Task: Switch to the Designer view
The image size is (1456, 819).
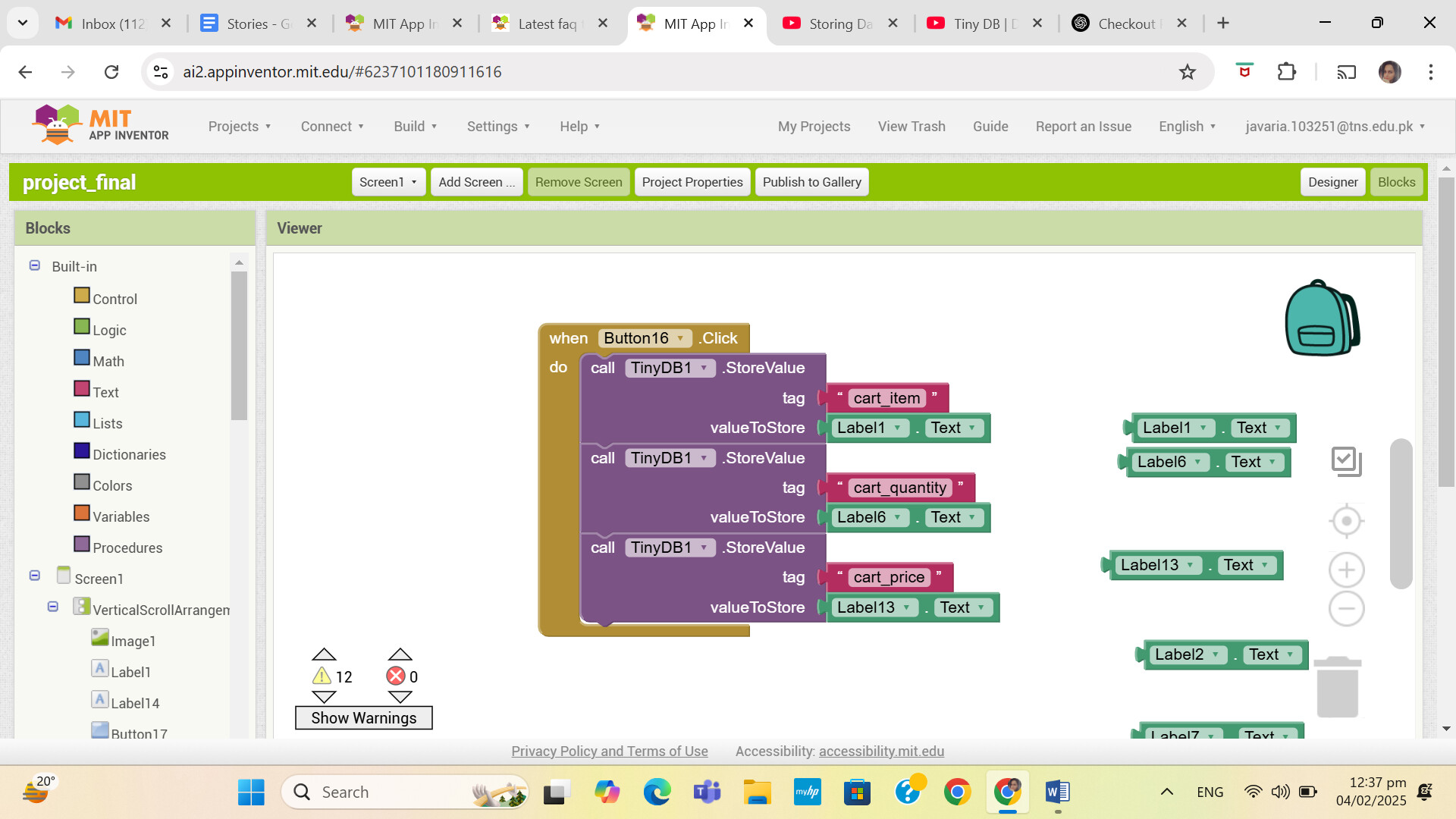Action: [x=1332, y=182]
